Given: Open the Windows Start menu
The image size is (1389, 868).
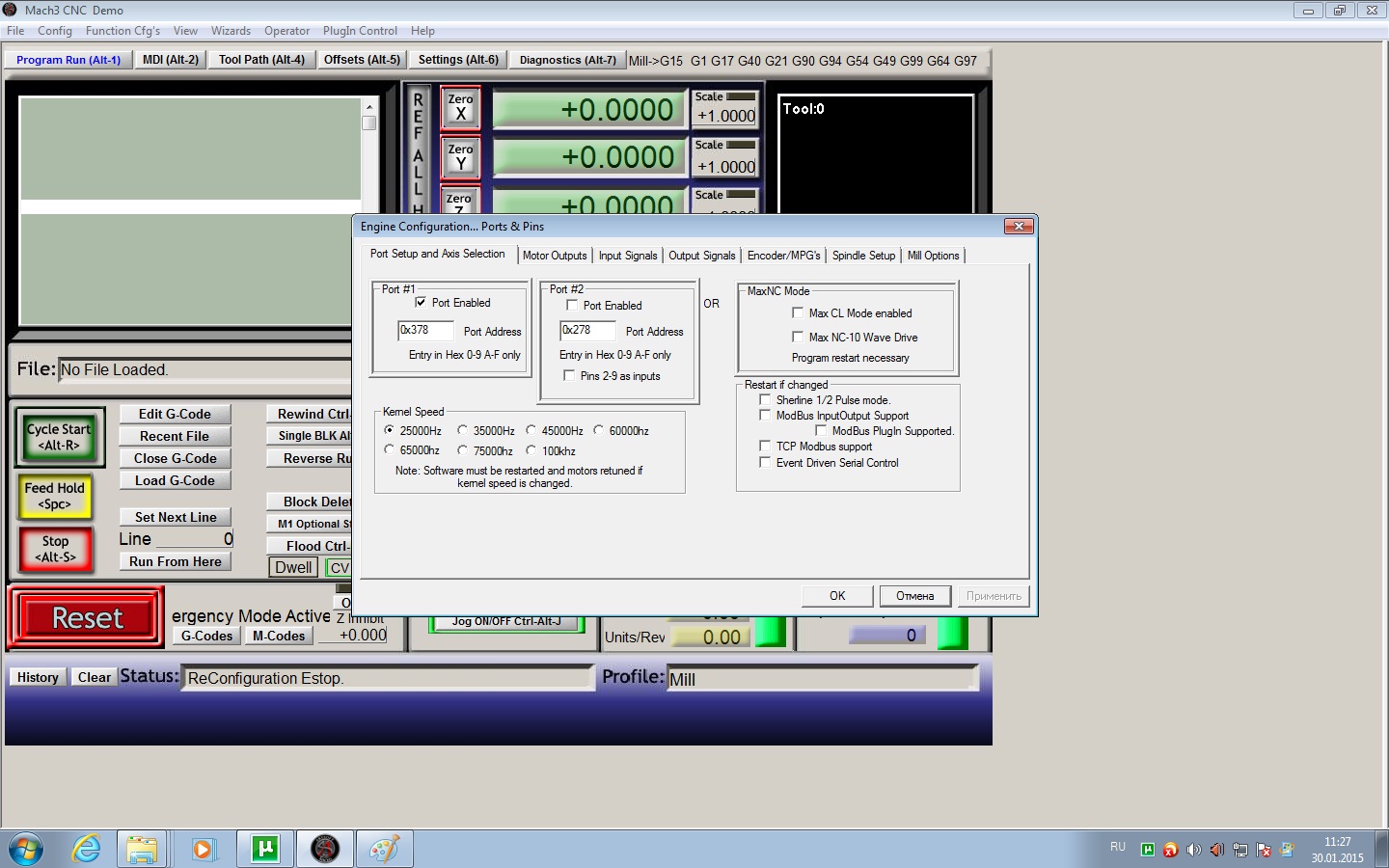Looking at the screenshot, I should click(x=26, y=849).
